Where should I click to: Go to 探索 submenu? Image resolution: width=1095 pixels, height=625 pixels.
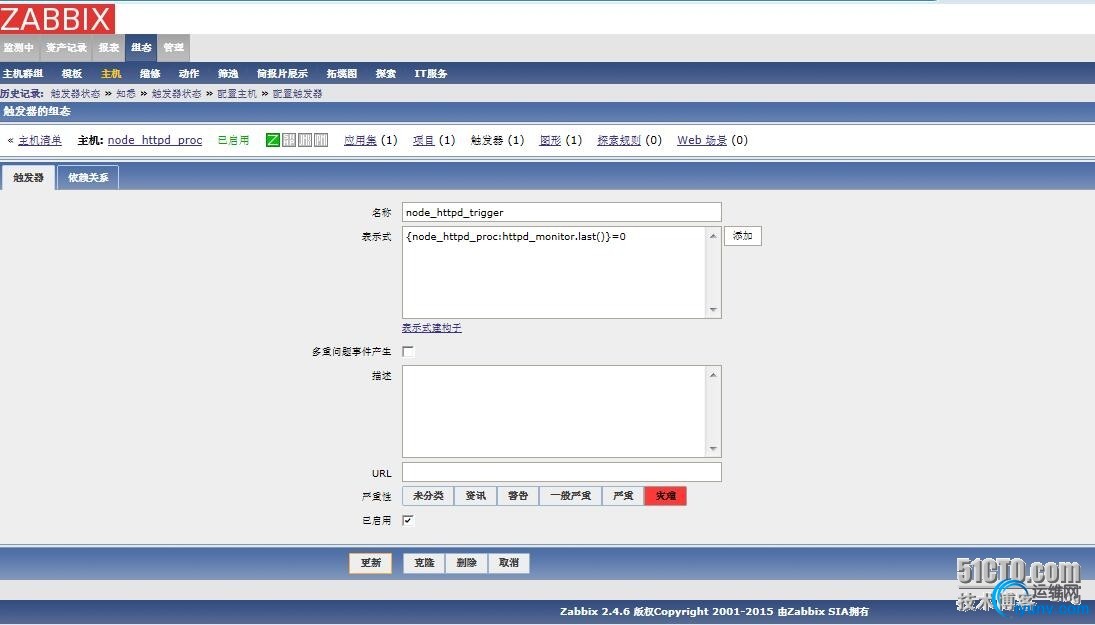tap(385, 73)
